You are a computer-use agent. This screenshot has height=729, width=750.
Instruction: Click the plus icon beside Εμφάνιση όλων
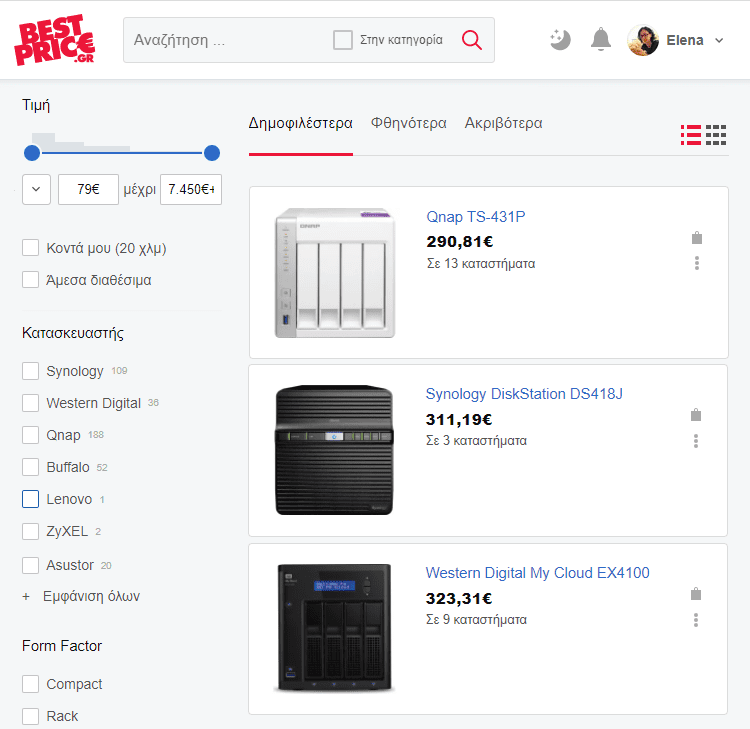pyautogui.click(x=26, y=596)
